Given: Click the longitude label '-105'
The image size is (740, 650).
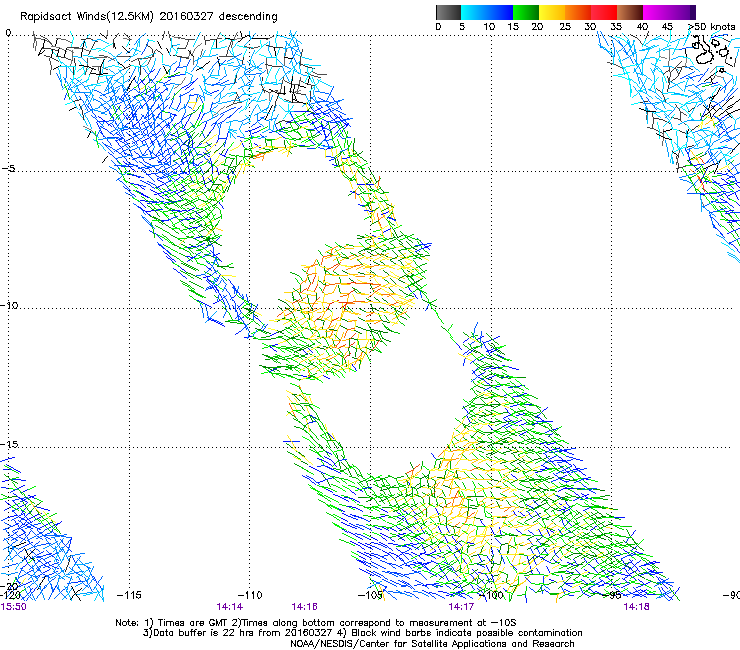Looking at the screenshot, I should (x=370, y=595).
